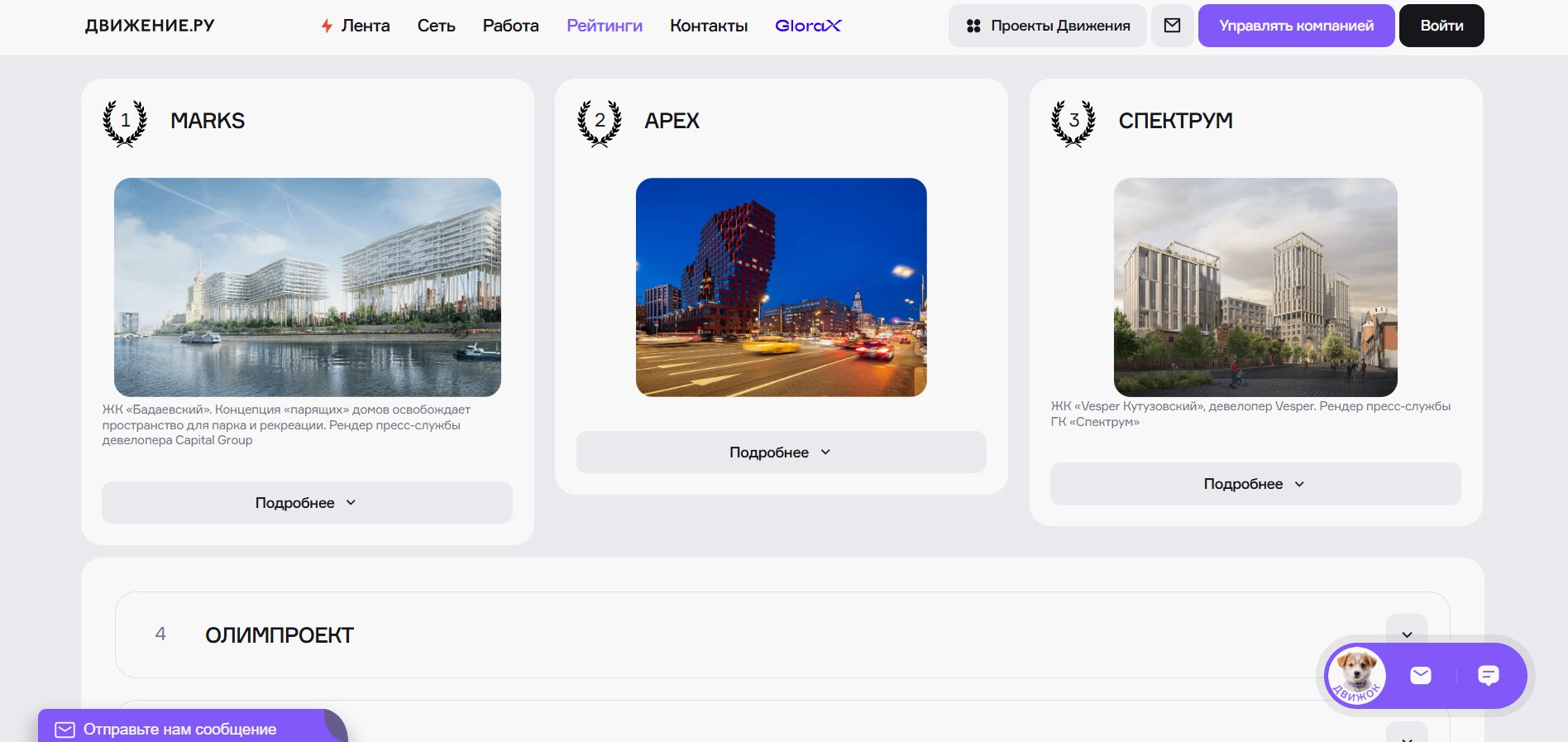This screenshot has height=742, width=1568.
Task: Open the APEX red building night photo
Action: (x=782, y=287)
